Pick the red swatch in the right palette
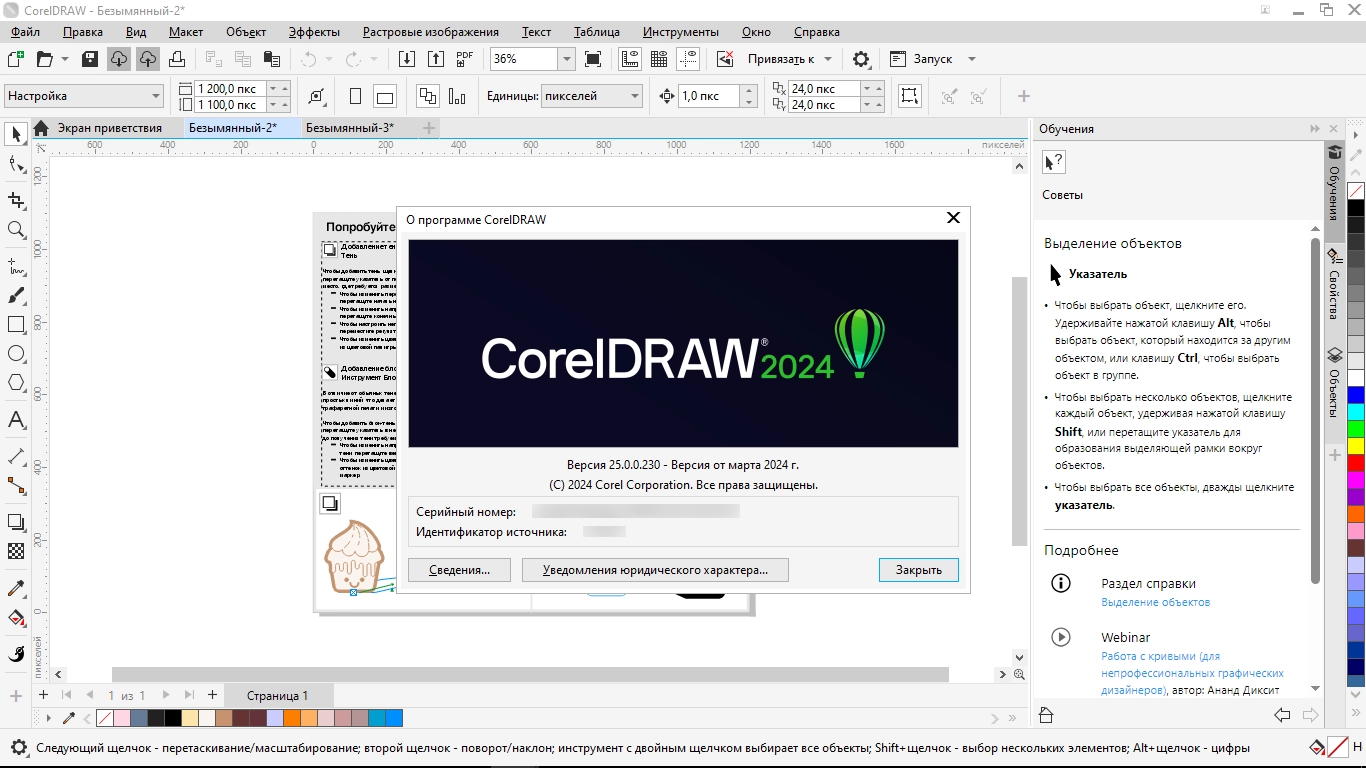The height and width of the screenshot is (768, 1366). coord(1356,463)
